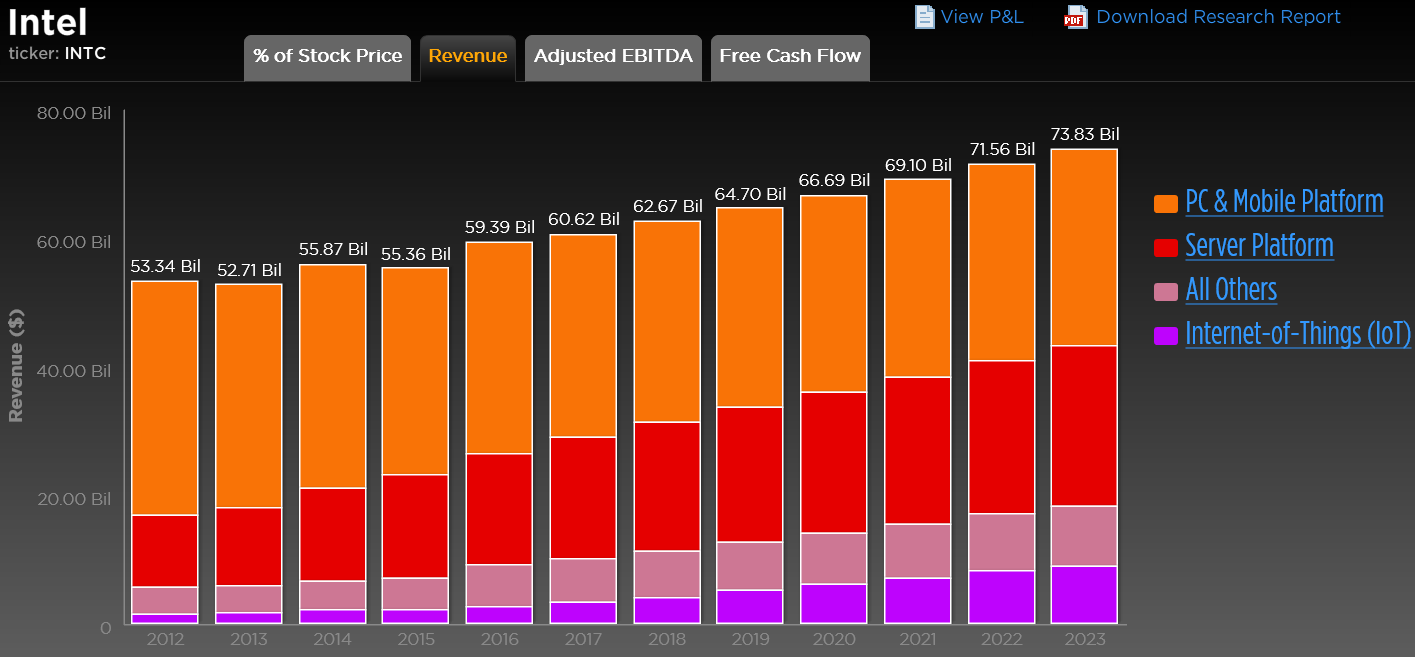Click the View P&L document icon
Image resolution: width=1415 pixels, height=657 pixels.
pyautogui.click(x=924, y=17)
